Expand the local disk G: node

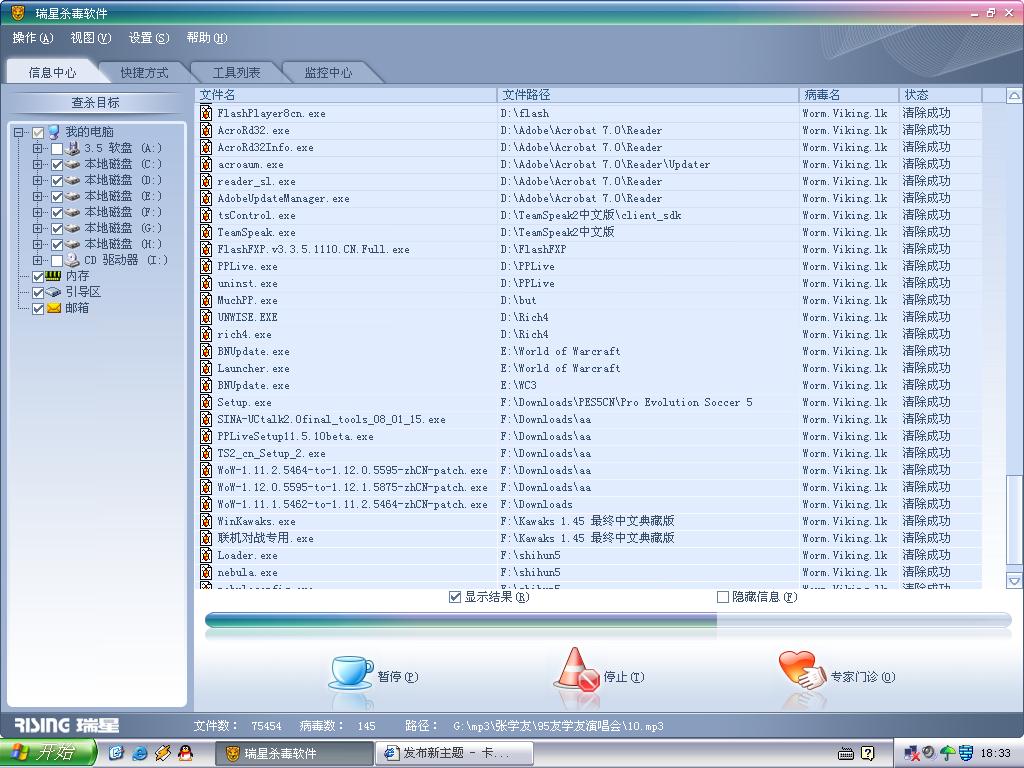tap(37, 229)
